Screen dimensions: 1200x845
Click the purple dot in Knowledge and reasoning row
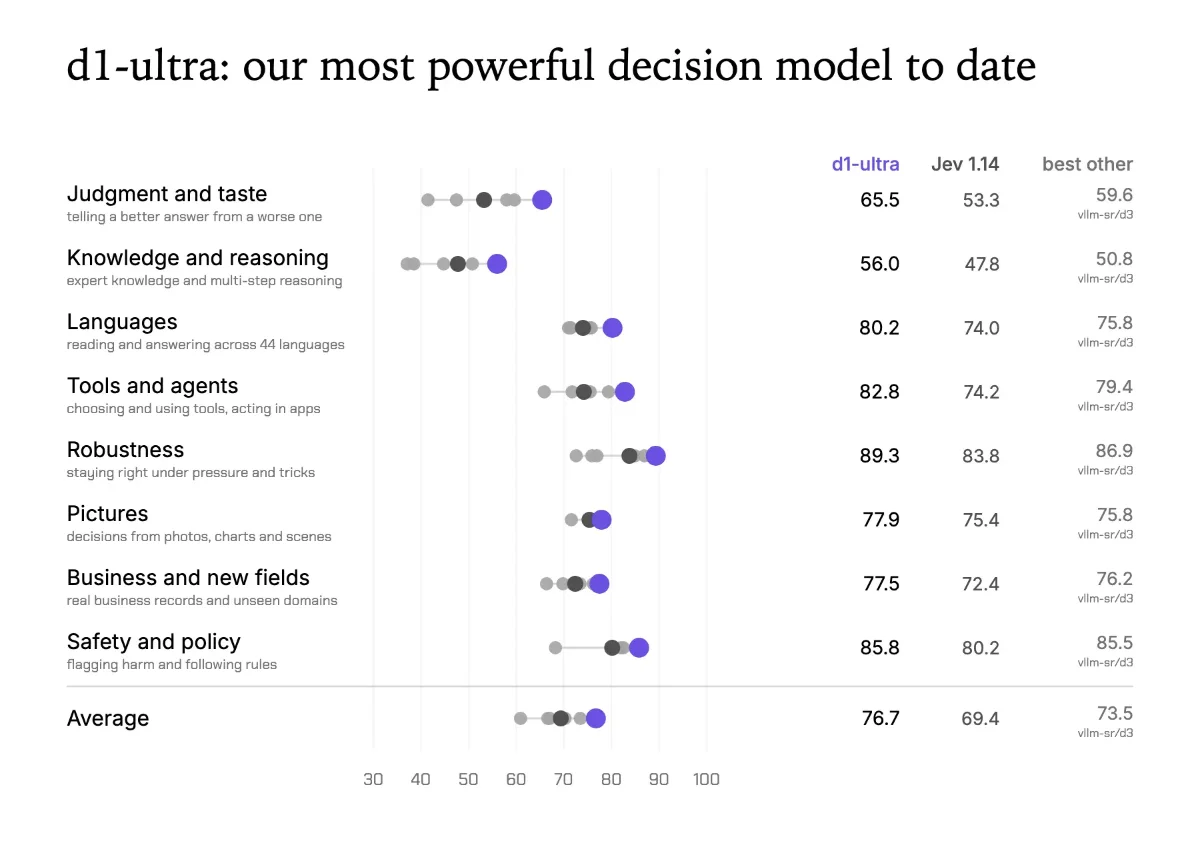click(x=497, y=264)
